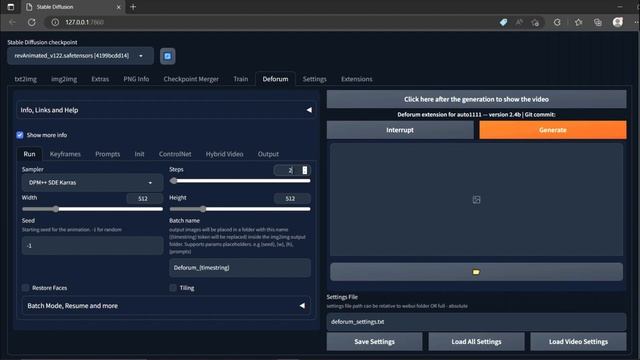Open the Extras tab
Image resolution: width=640 pixels, height=360 pixels.
[100, 79]
